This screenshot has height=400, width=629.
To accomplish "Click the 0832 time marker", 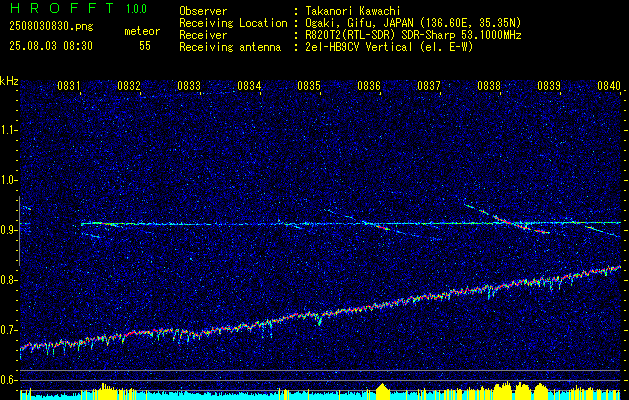I will (129, 85).
